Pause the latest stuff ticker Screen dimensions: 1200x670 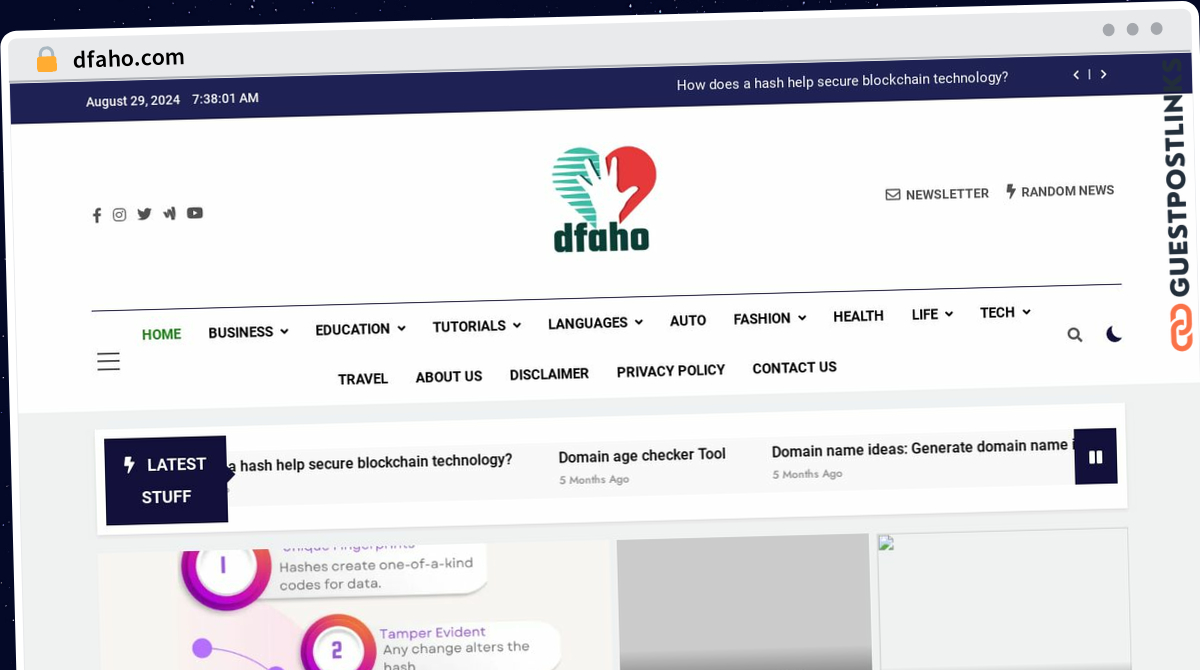tap(1096, 457)
